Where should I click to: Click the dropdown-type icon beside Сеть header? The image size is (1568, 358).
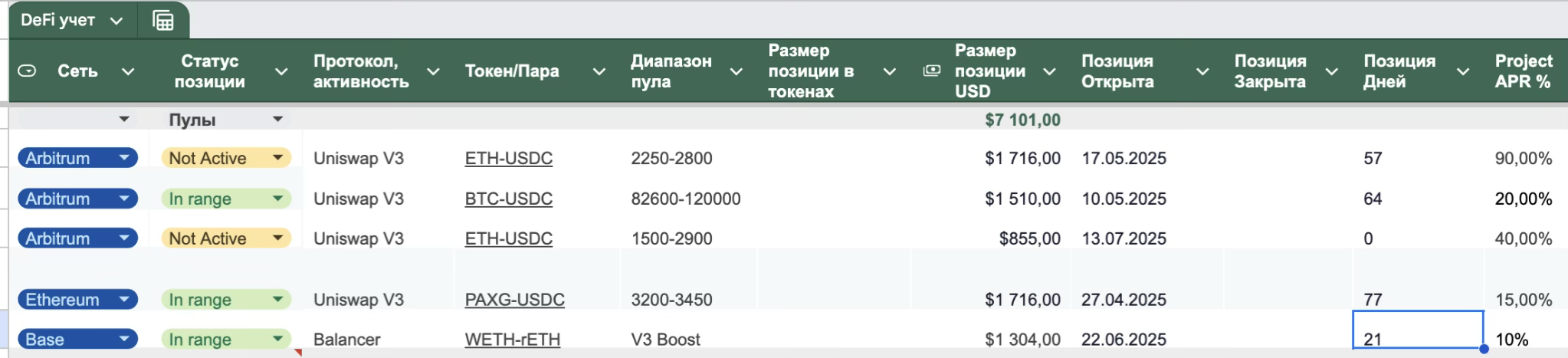[27, 71]
